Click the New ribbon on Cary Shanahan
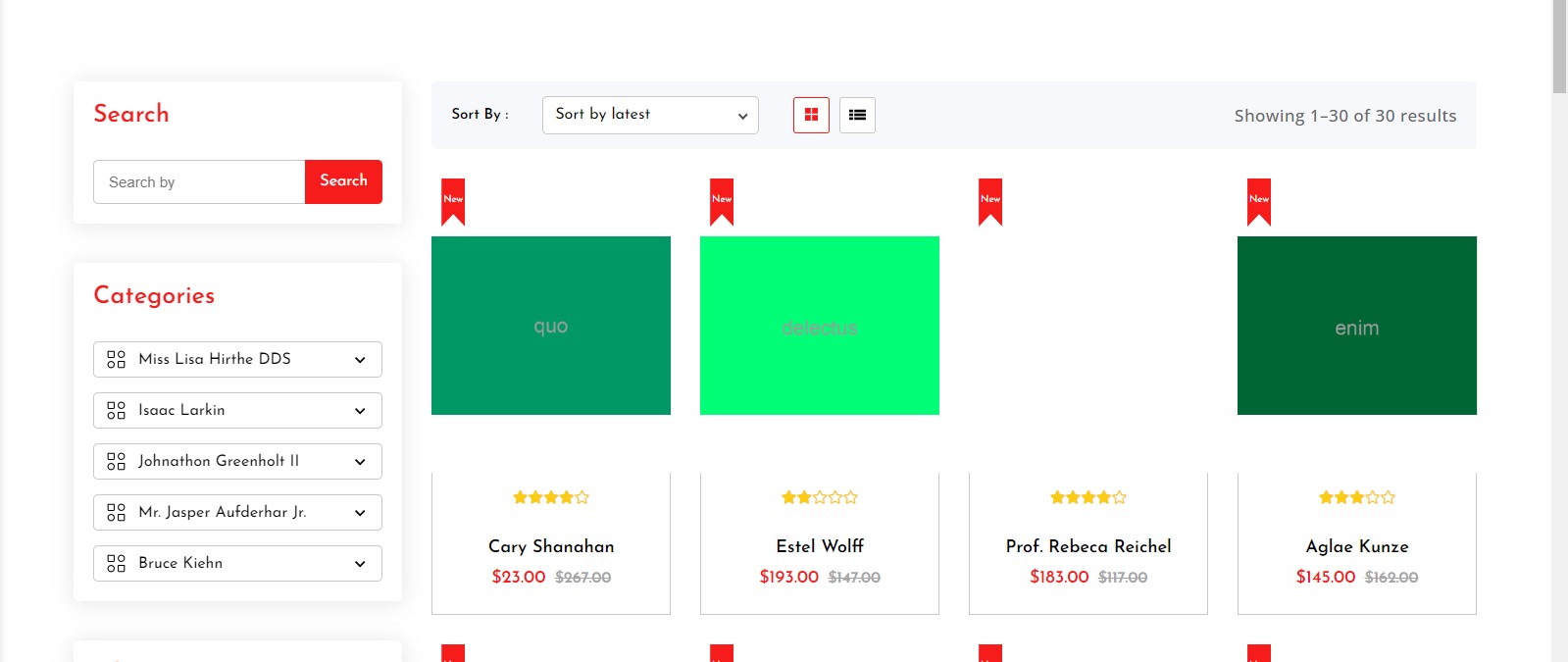Image resolution: width=1568 pixels, height=662 pixels. pyautogui.click(x=453, y=201)
